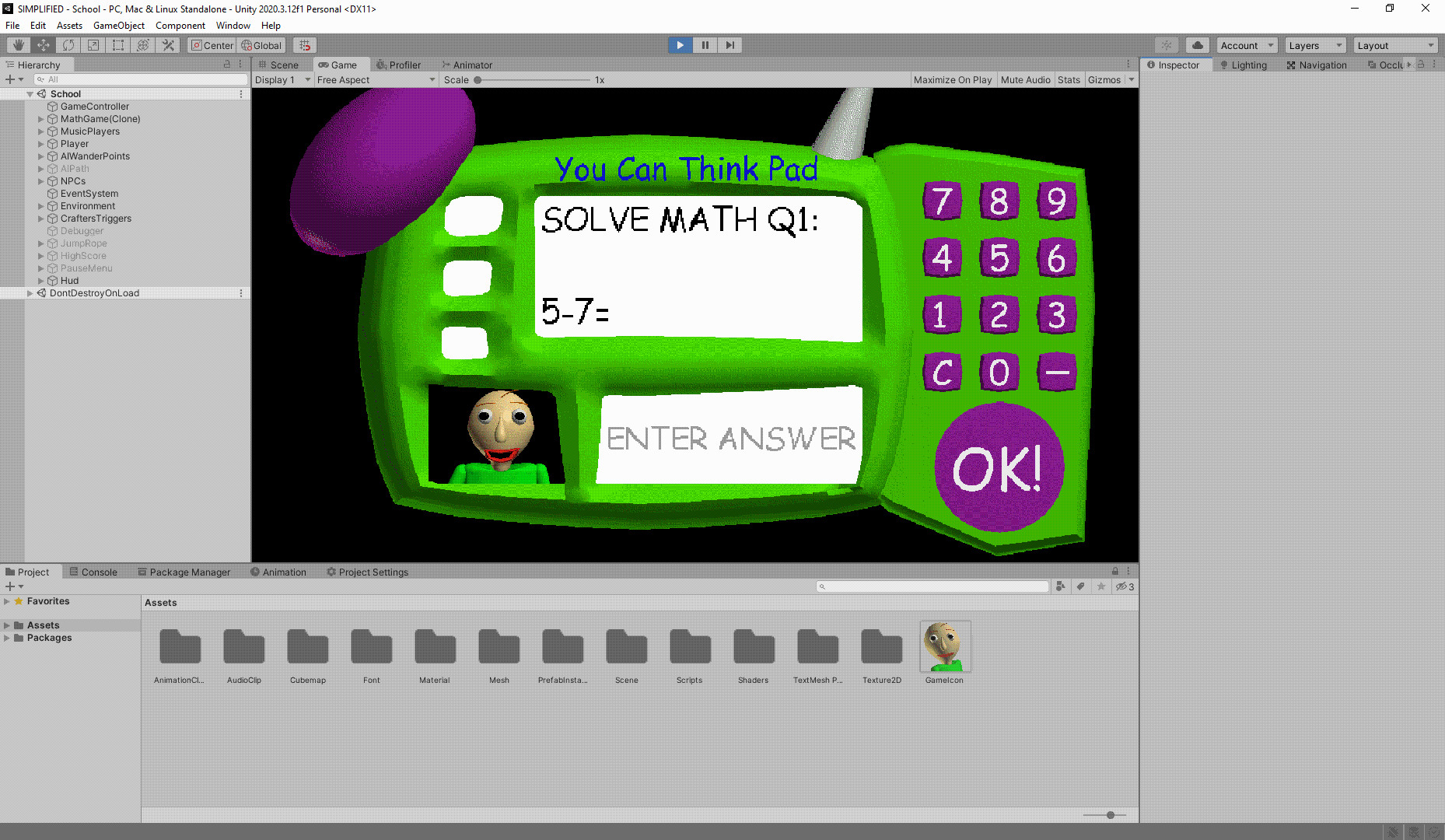Screen dimensions: 1445x840
Task: Open the Package Manager tab
Action: pos(184,572)
